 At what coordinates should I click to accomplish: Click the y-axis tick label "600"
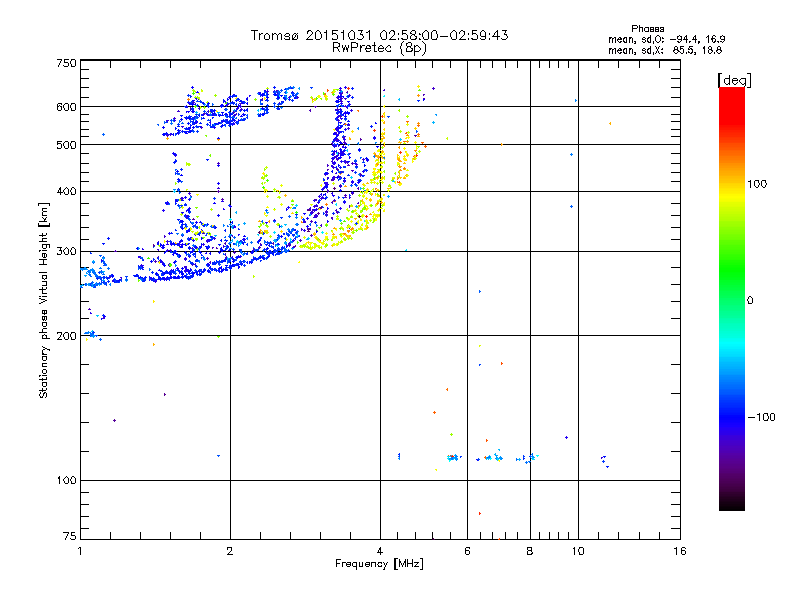(x=67, y=107)
